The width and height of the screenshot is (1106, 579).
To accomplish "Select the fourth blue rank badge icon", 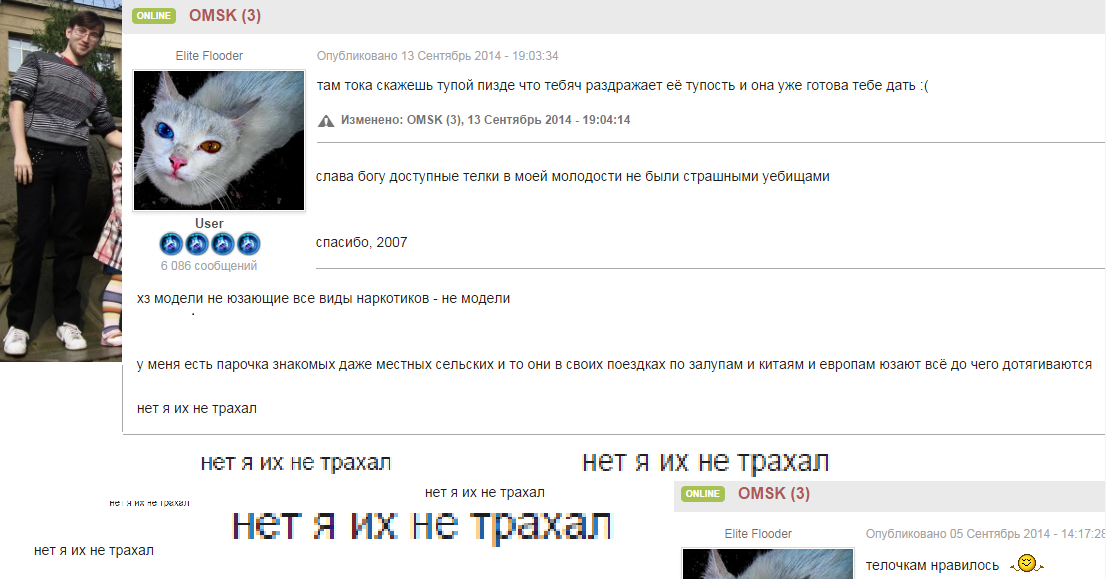I will click(250, 242).
